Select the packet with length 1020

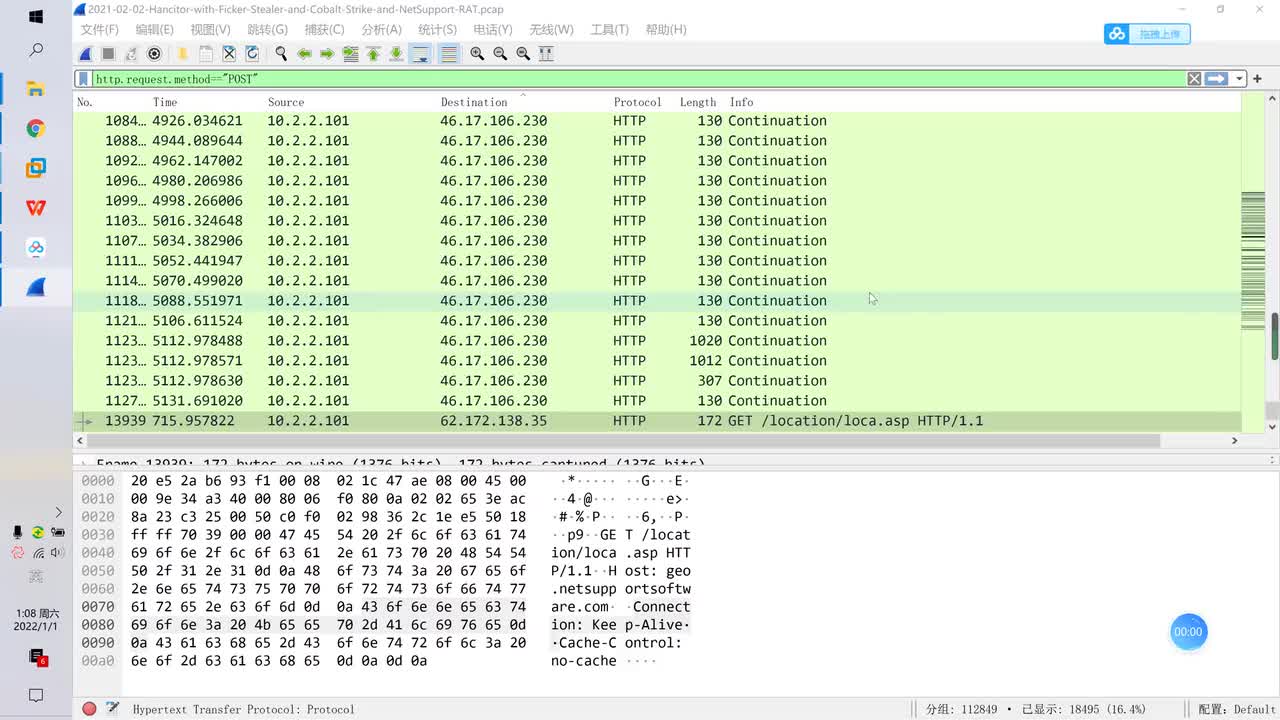657,341
